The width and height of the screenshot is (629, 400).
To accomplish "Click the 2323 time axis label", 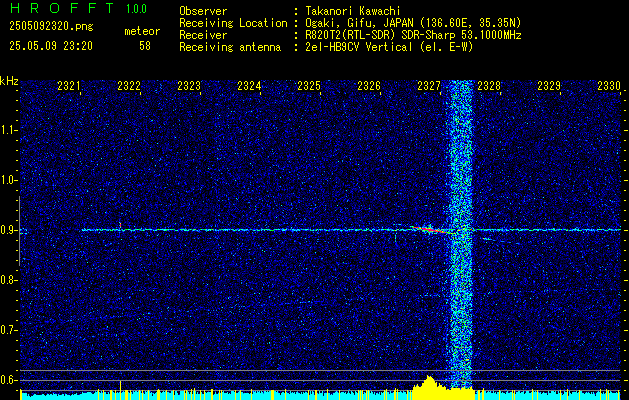I will coord(189,86).
